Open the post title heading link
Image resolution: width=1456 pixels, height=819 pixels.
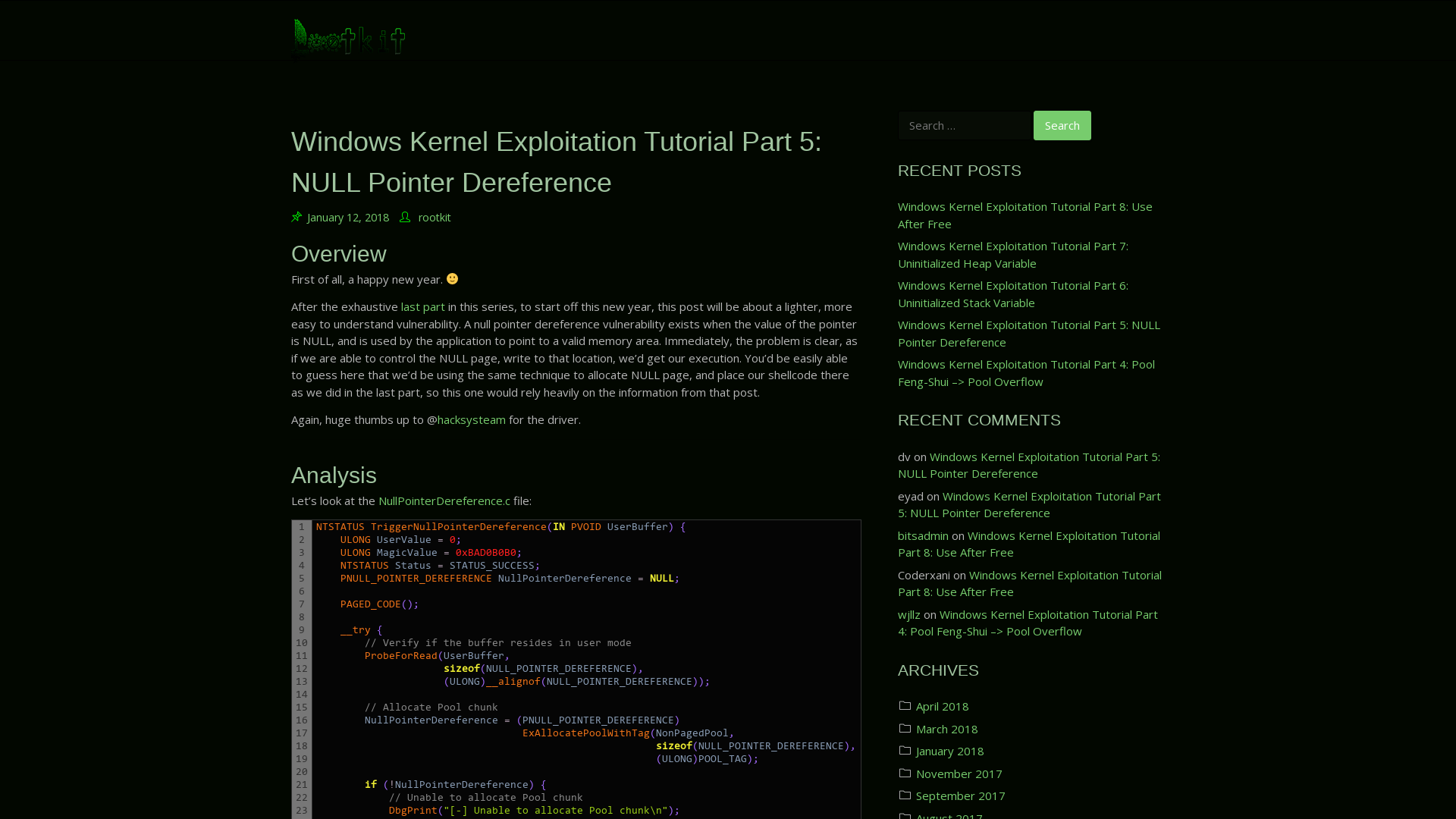tap(557, 162)
